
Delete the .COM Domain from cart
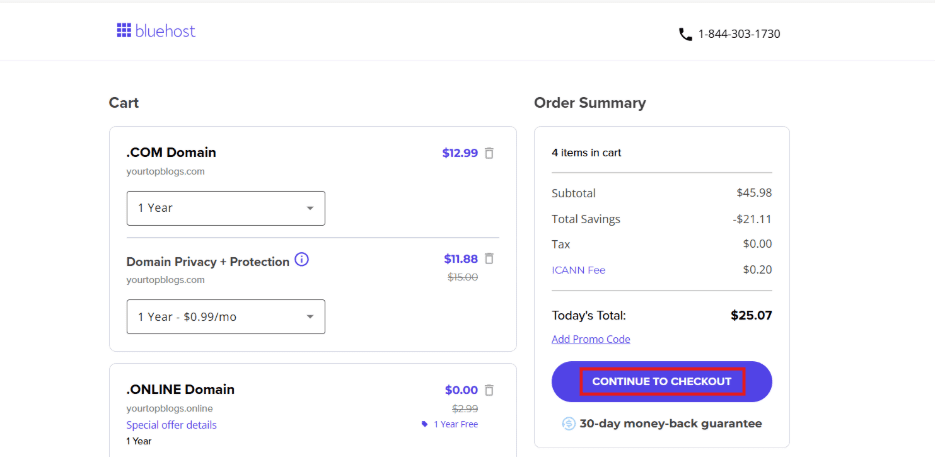489,153
